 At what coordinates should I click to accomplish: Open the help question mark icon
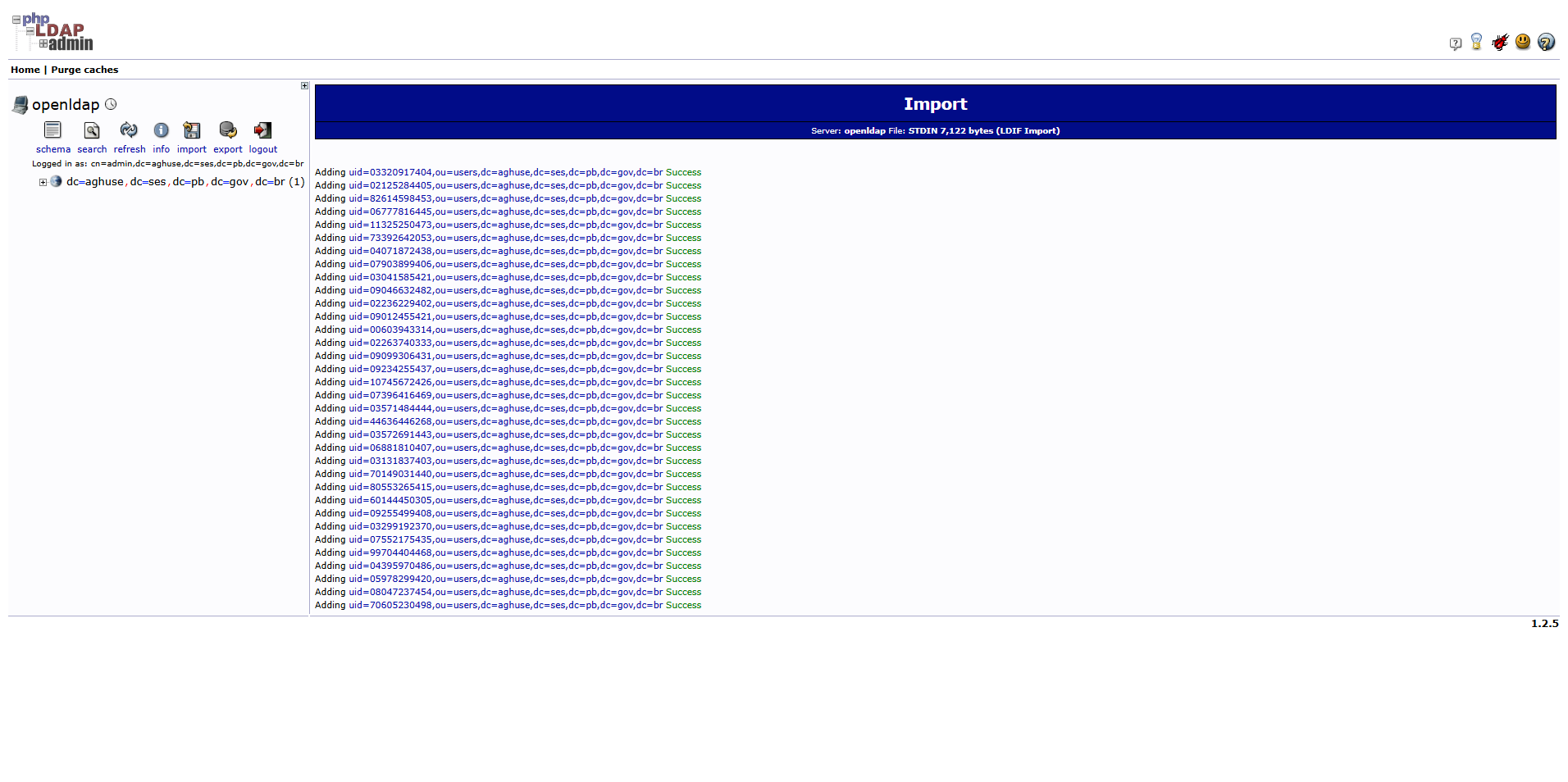pyautogui.click(x=1546, y=42)
